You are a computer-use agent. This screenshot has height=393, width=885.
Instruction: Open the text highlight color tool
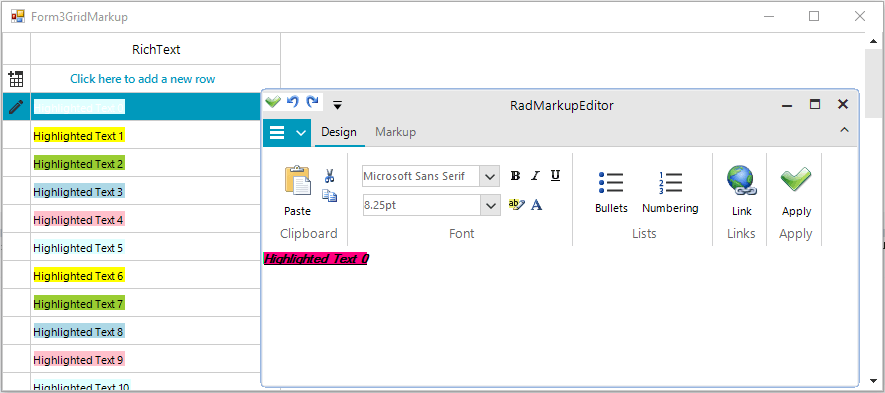516,204
